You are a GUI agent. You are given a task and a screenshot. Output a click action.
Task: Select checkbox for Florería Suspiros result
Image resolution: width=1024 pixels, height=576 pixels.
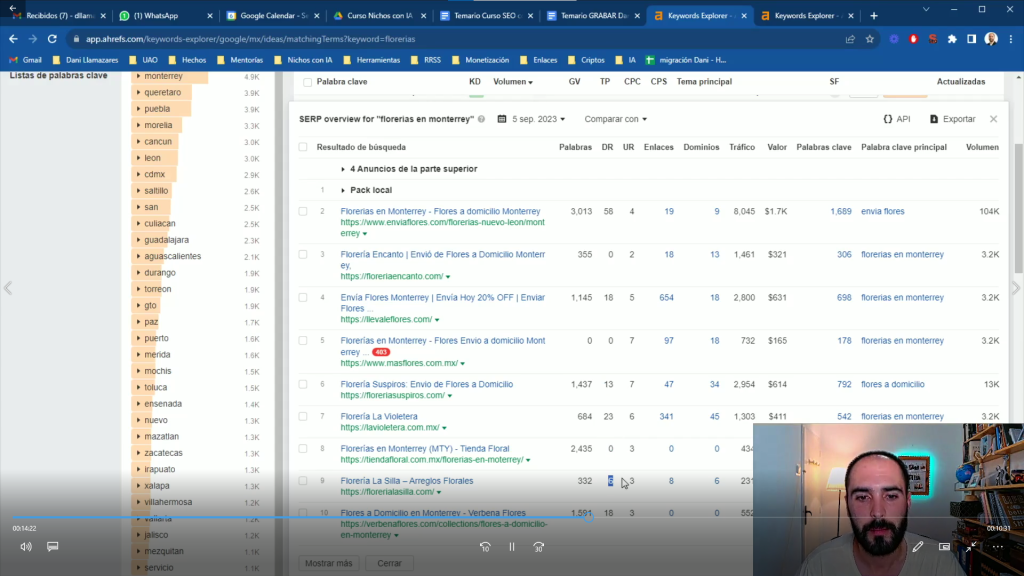(303, 385)
